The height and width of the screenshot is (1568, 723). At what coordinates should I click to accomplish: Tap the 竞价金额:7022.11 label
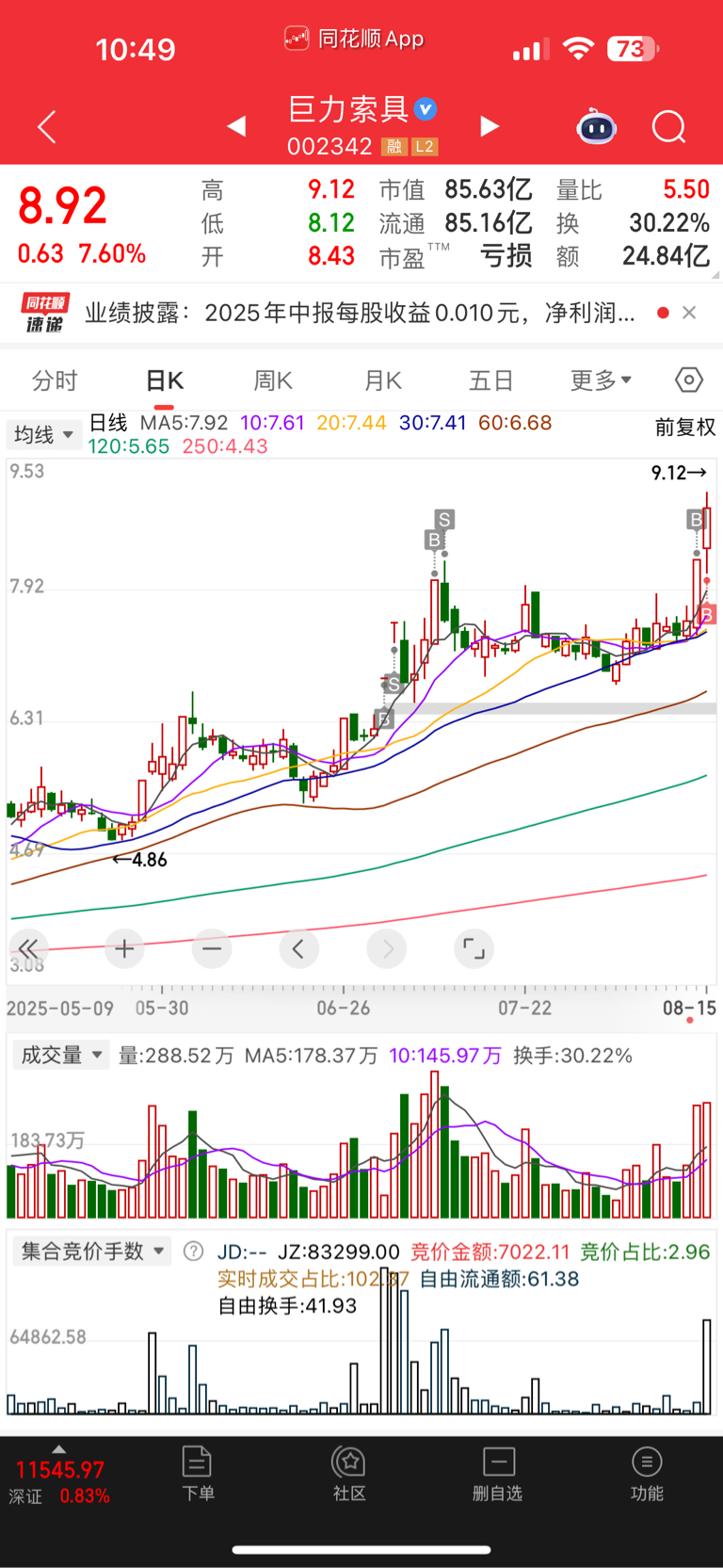coord(490,1252)
